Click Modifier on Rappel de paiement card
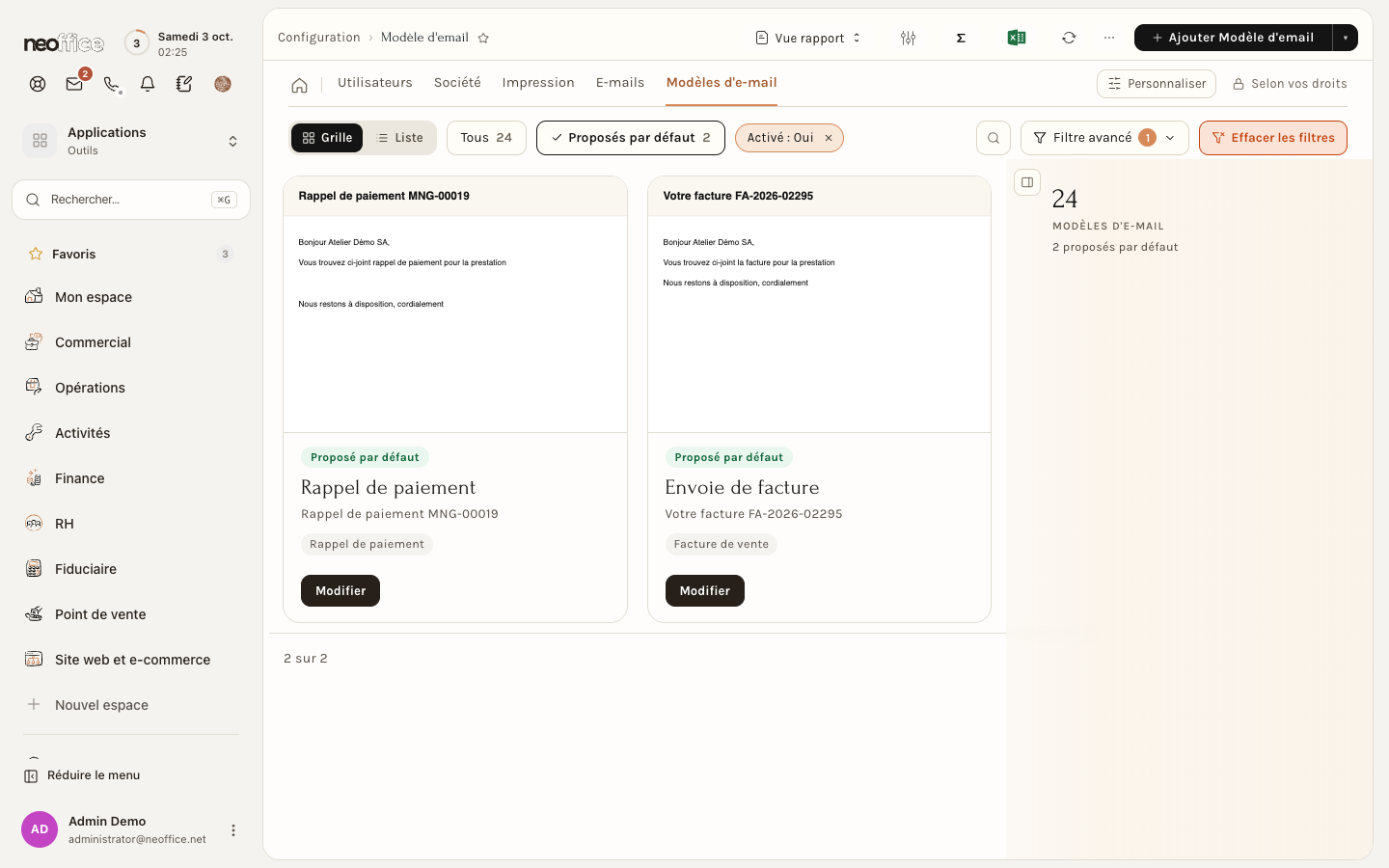This screenshot has height=868, width=1389. pos(340,590)
